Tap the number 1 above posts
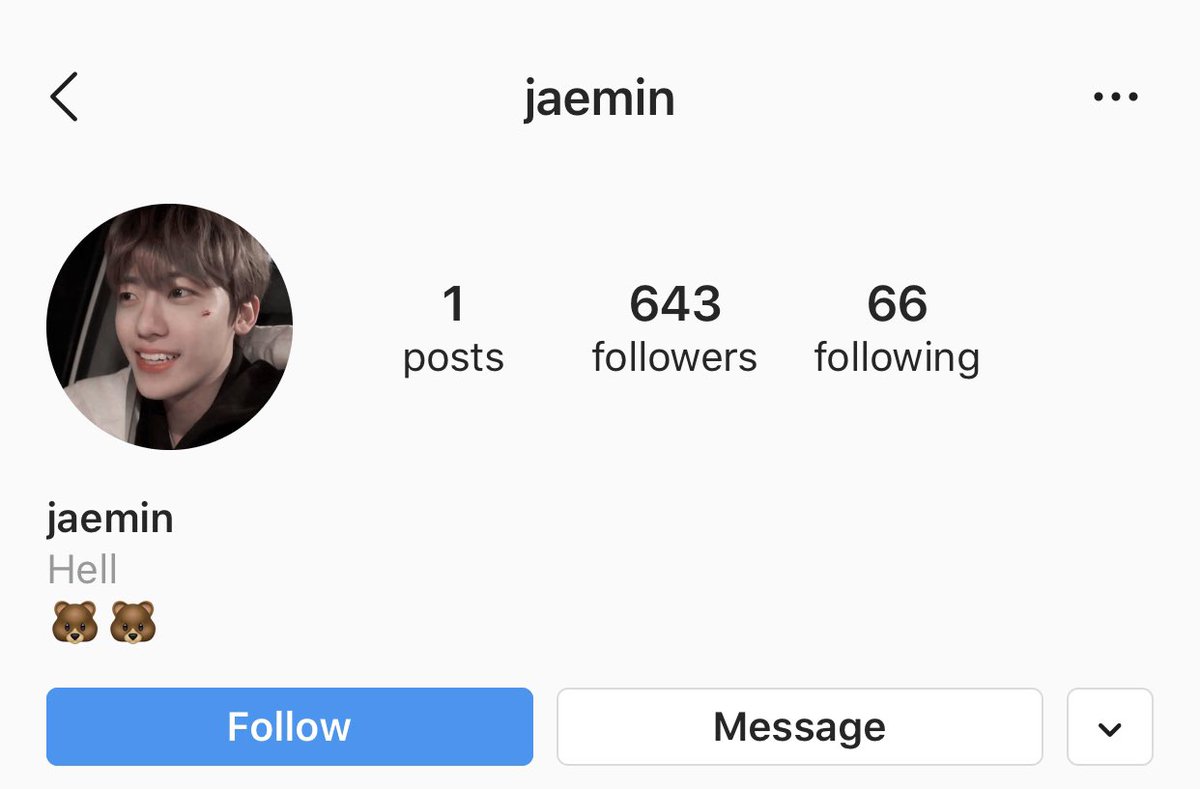1200x789 pixels. click(454, 304)
